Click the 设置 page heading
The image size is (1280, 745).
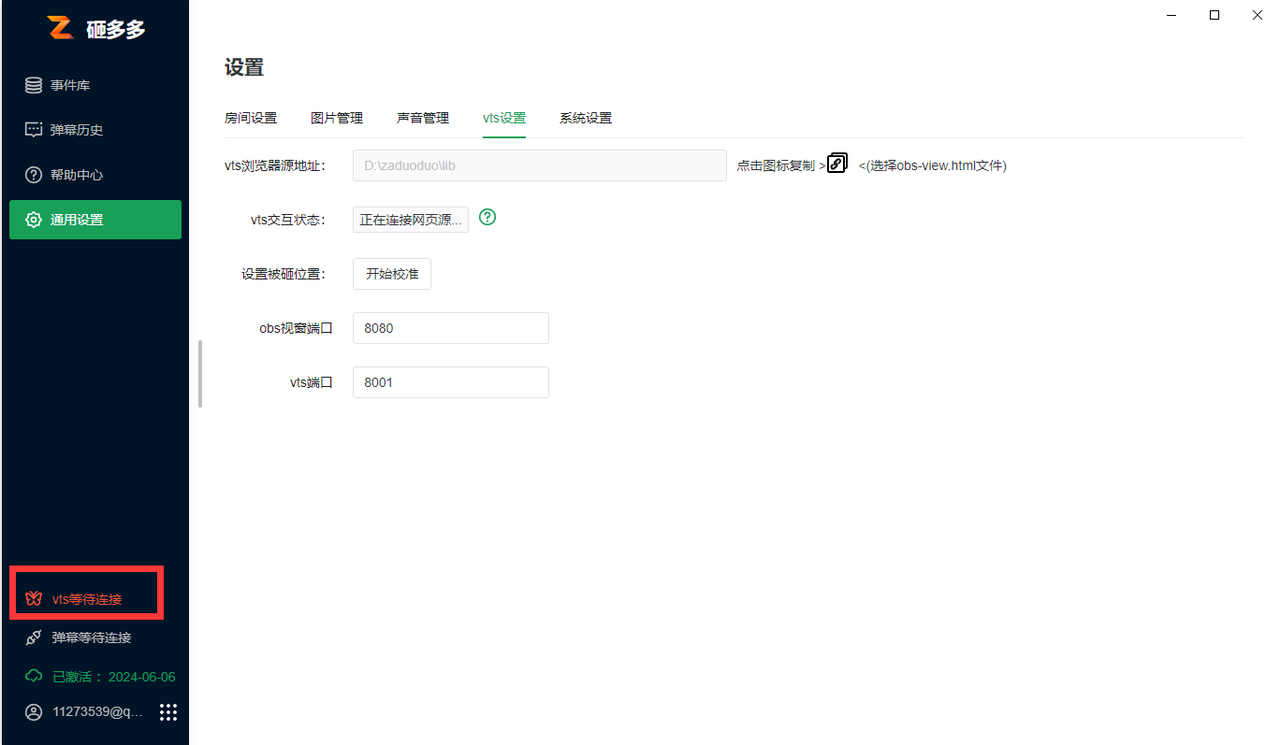pyautogui.click(x=244, y=68)
